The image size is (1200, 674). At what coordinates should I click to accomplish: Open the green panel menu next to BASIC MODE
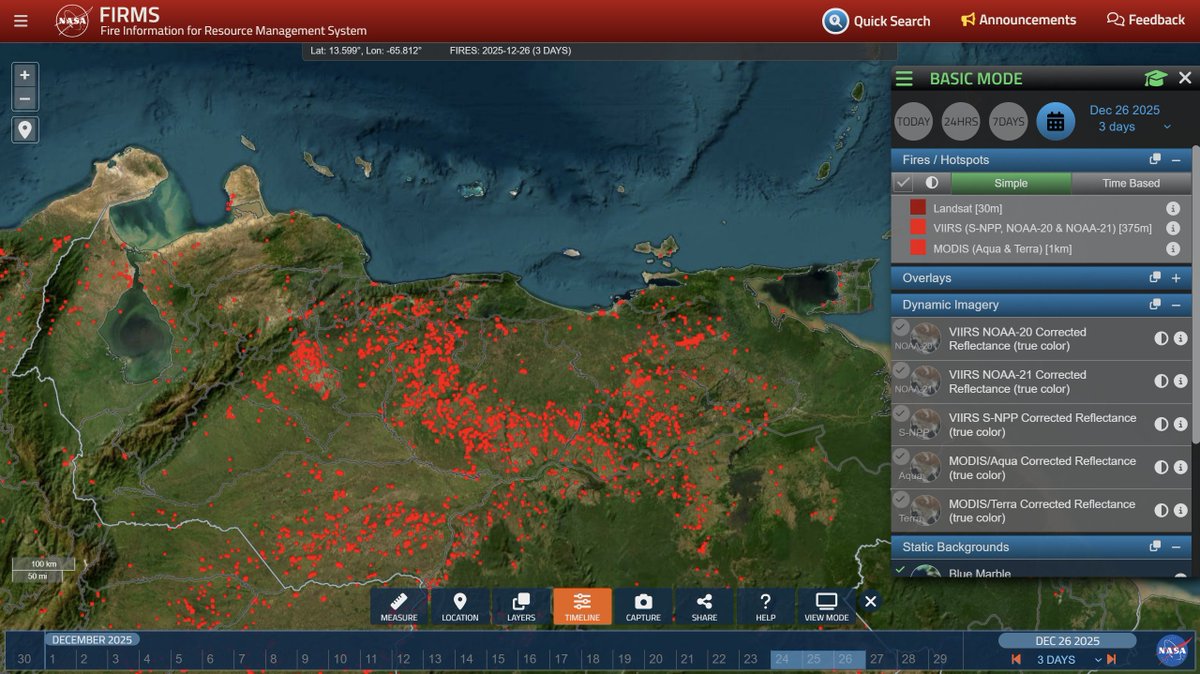coord(904,79)
